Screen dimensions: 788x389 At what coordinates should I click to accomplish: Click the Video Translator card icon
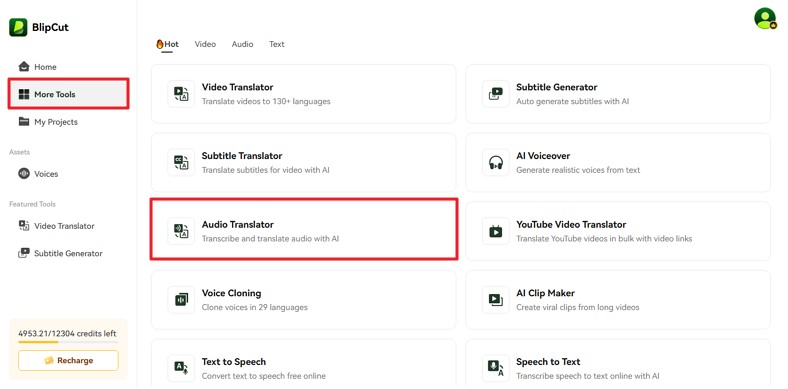point(181,94)
